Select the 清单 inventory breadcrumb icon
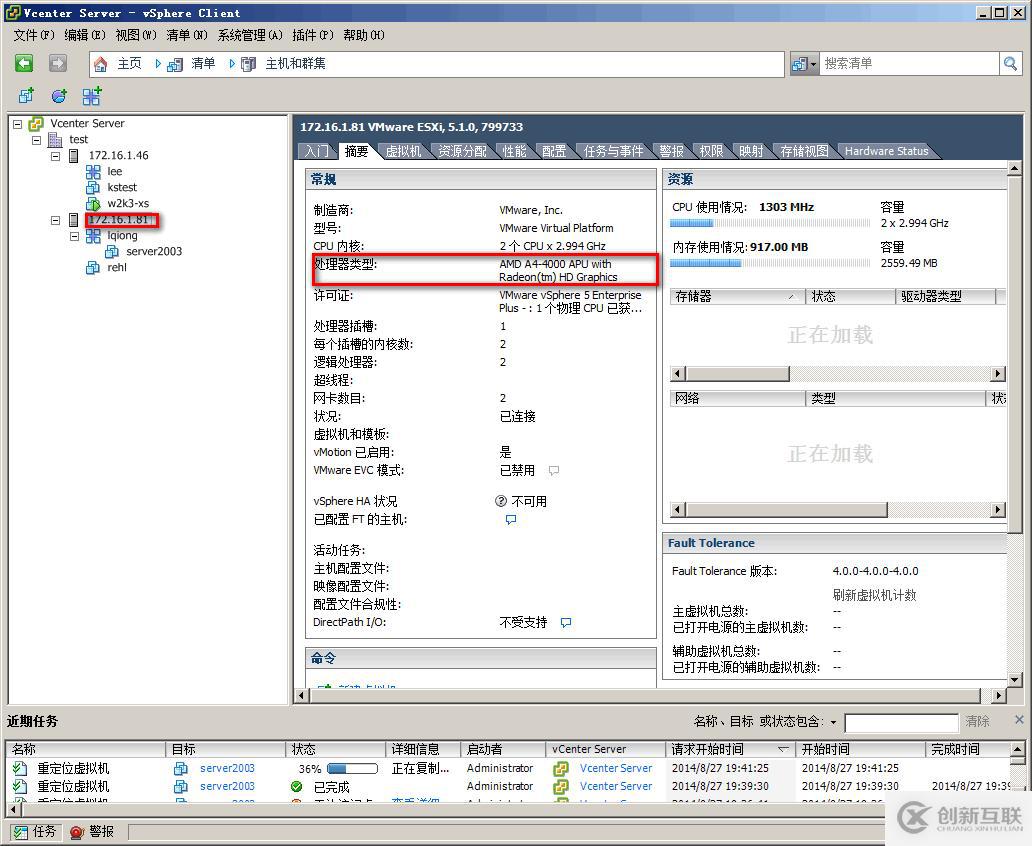The width and height of the screenshot is (1032, 846). click(x=175, y=63)
